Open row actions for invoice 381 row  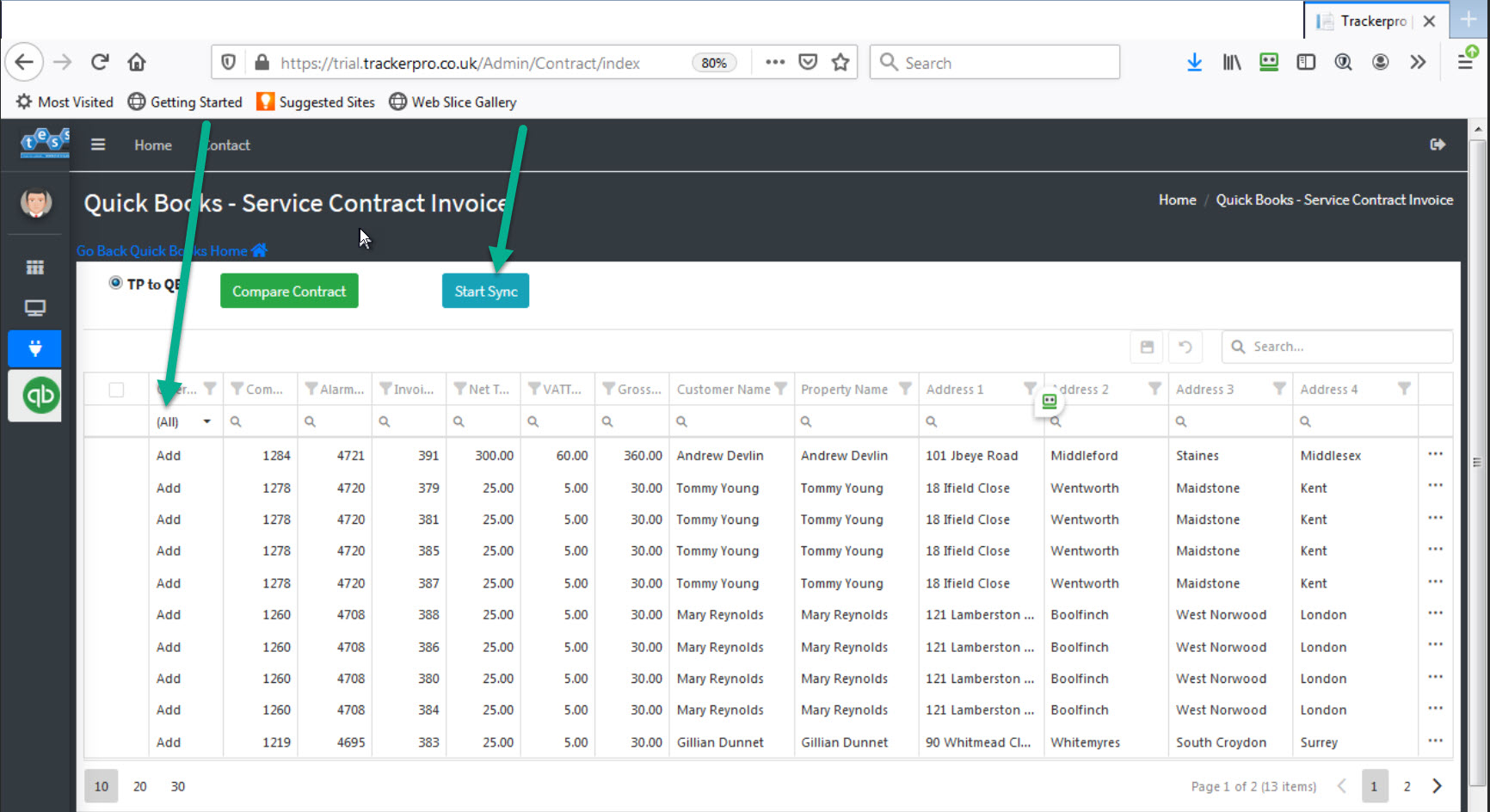(1435, 518)
